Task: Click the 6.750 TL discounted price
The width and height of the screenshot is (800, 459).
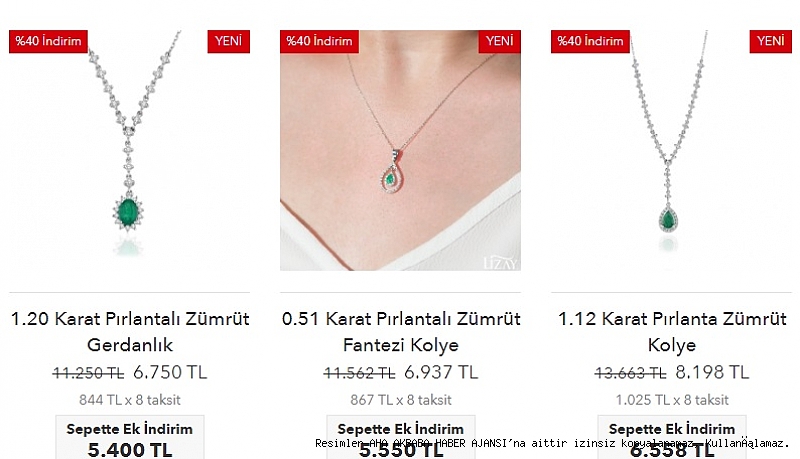Action: tap(170, 372)
